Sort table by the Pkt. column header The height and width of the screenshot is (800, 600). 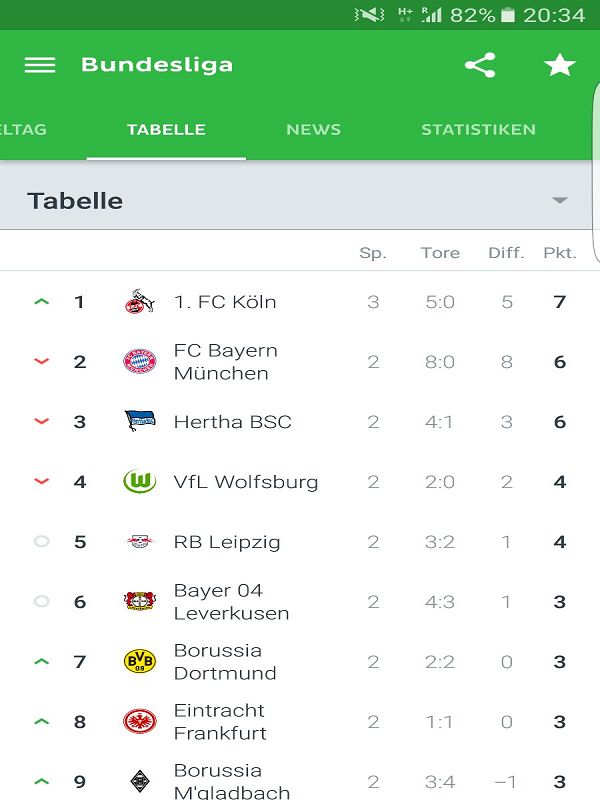click(x=560, y=253)
